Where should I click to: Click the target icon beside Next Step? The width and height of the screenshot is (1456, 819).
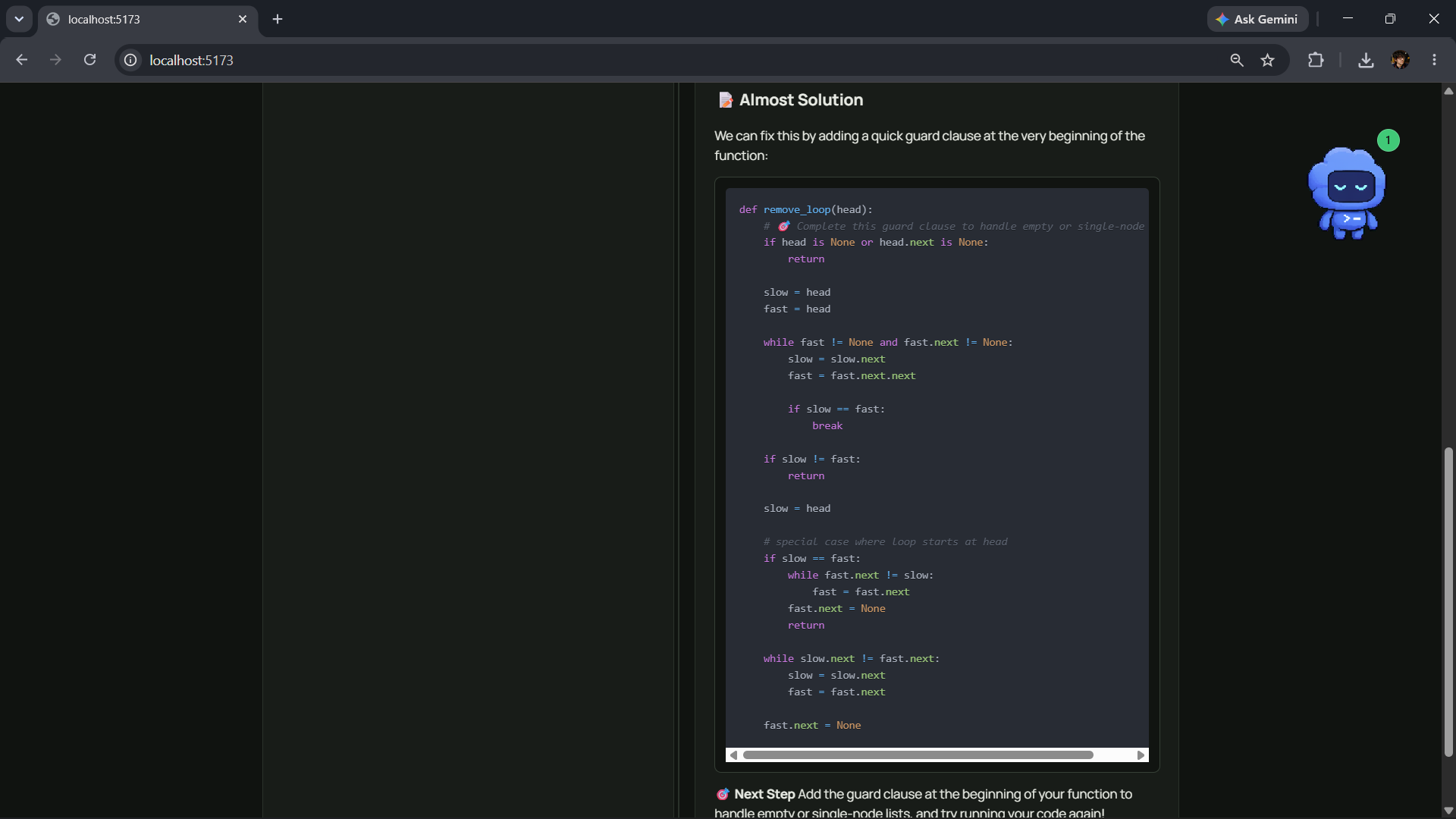[723, 794]
